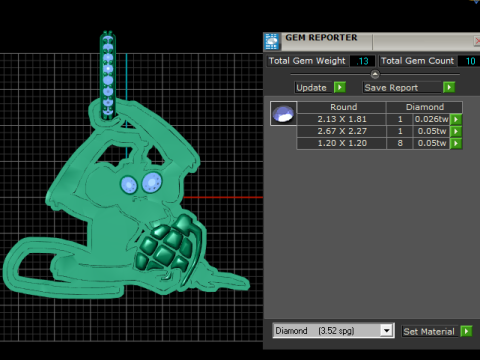Image resolution: width=480 pixels, height=360 pixels.
Task: Click the Total Gem Count label
Action: [x=417, y=61]
